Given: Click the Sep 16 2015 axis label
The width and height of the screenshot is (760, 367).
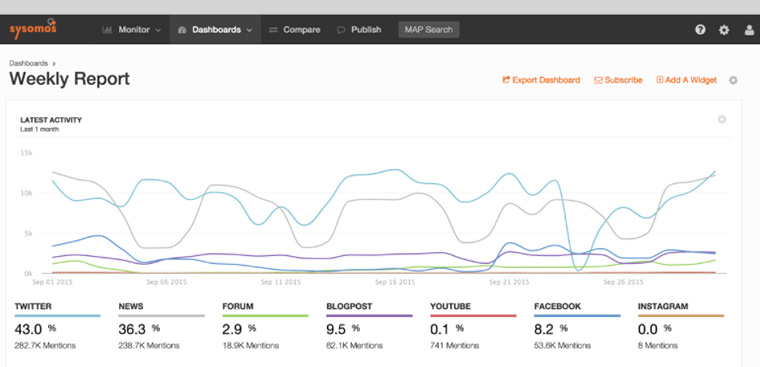Looking at the screenshot, I should point(395,281).
